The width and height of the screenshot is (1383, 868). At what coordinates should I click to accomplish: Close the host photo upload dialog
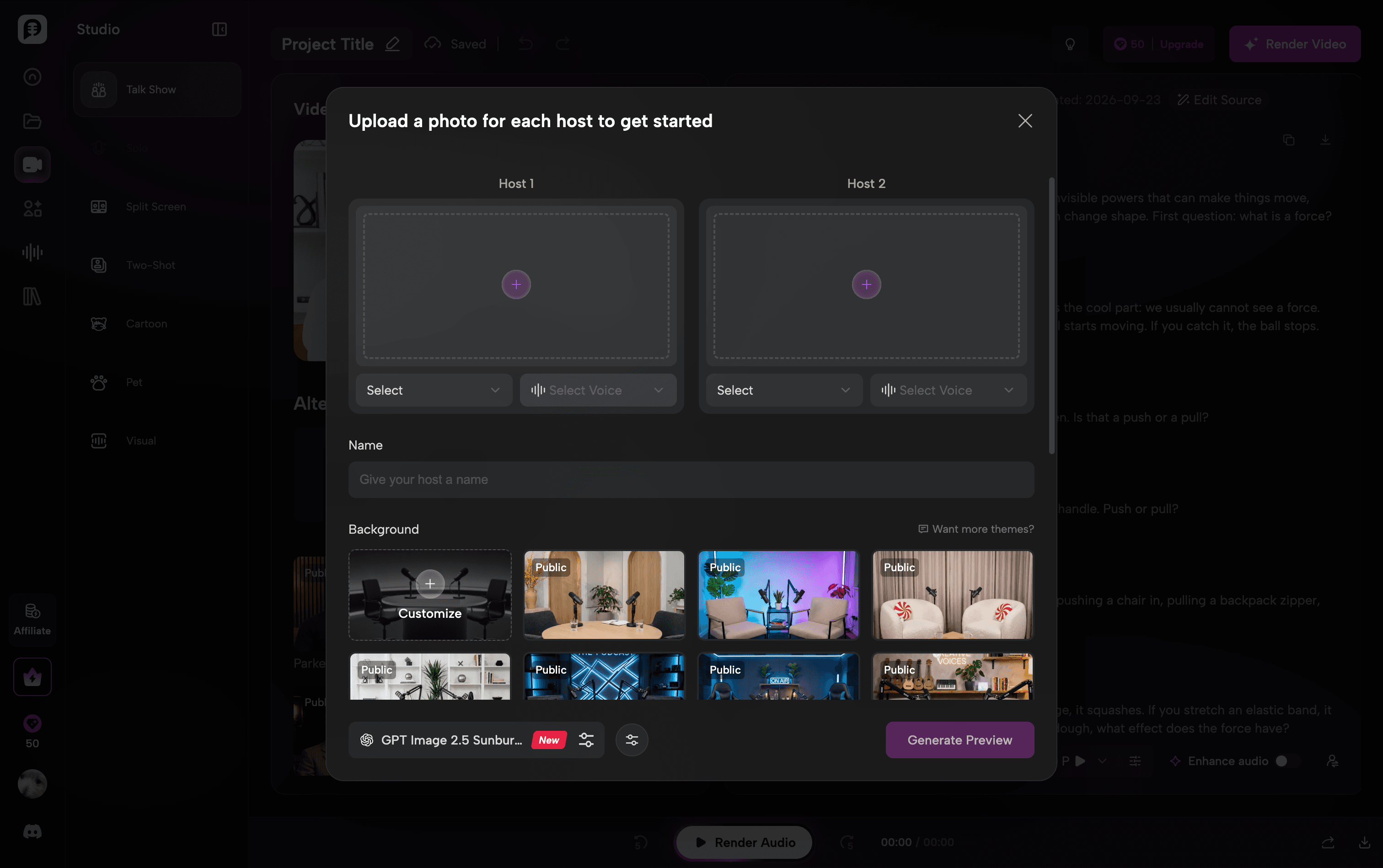pos(1025,121)
